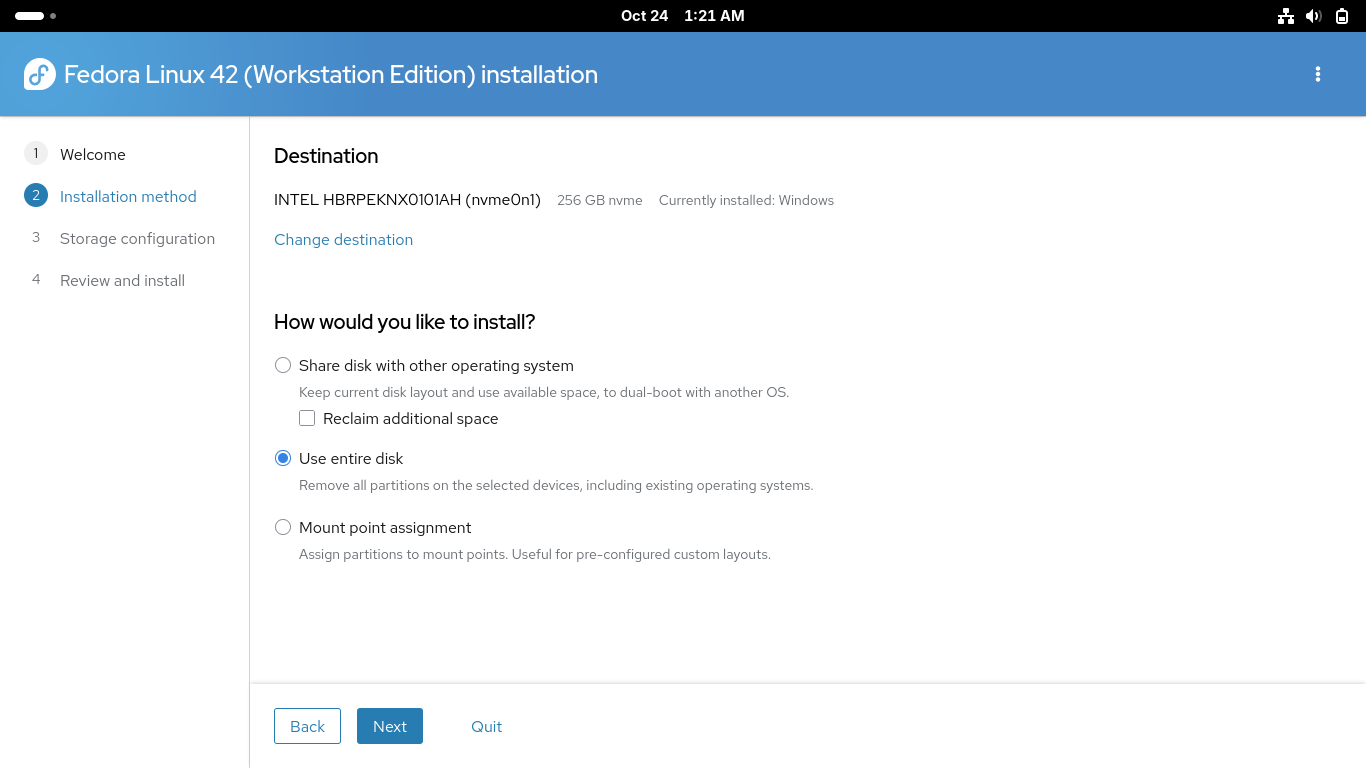Go to the Welcome step in sidebar

coord(93,154)
